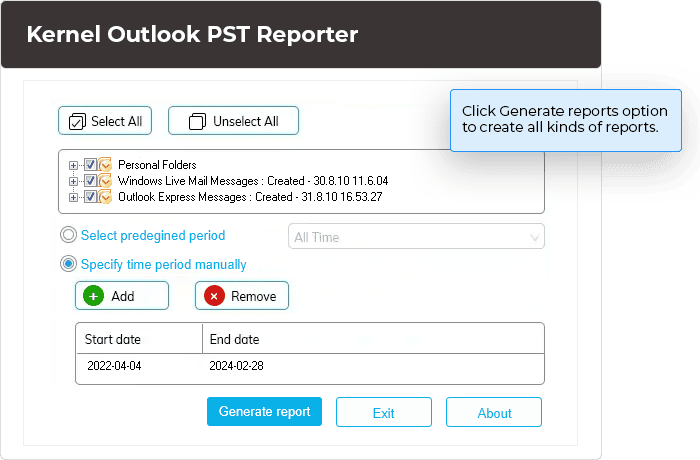Choose Specify time period manually radio button

tap(68, 264)
